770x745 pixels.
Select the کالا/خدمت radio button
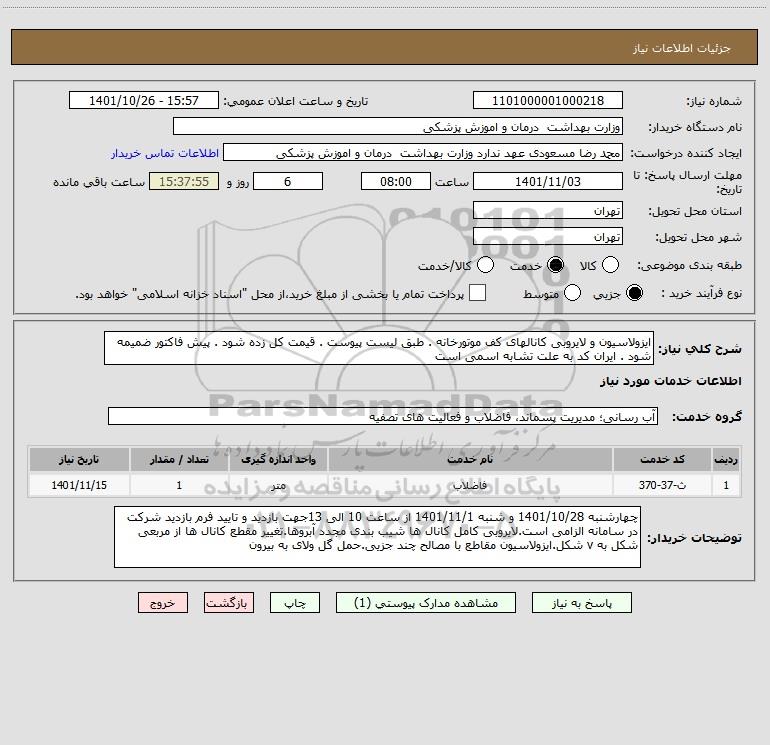(485, 265)
